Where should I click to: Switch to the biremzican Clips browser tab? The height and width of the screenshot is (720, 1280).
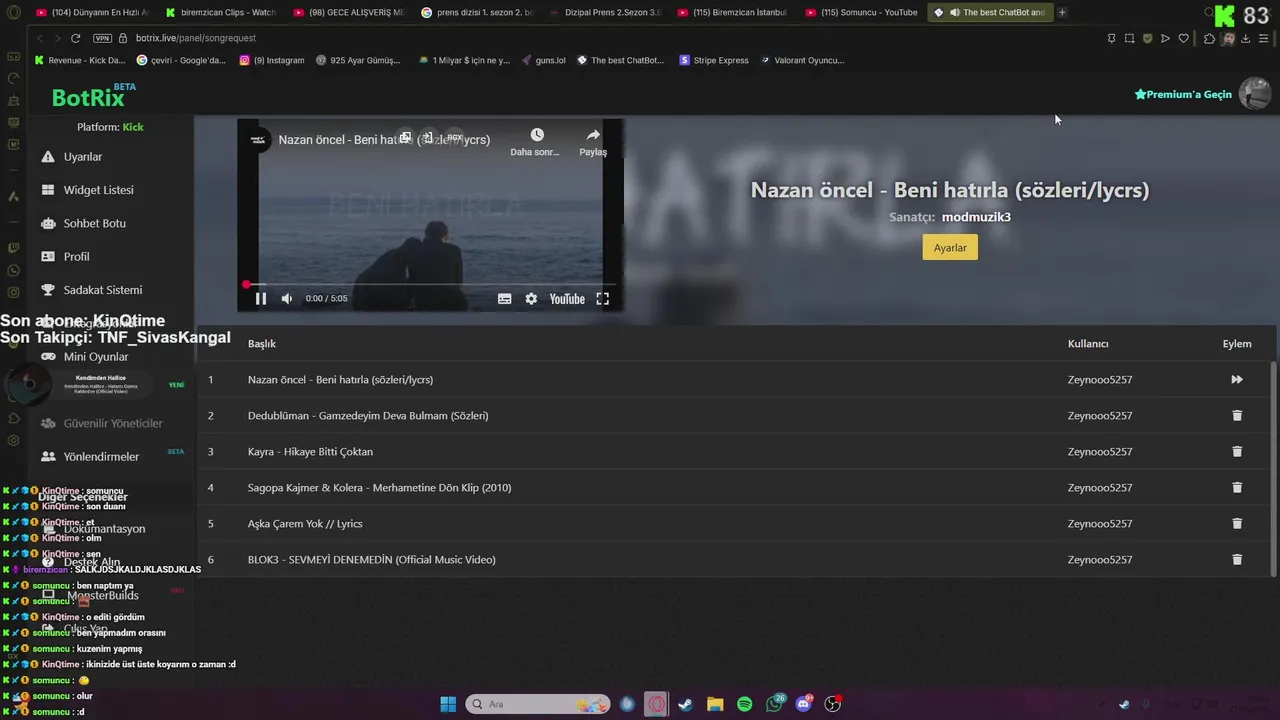tap(220, 12)
